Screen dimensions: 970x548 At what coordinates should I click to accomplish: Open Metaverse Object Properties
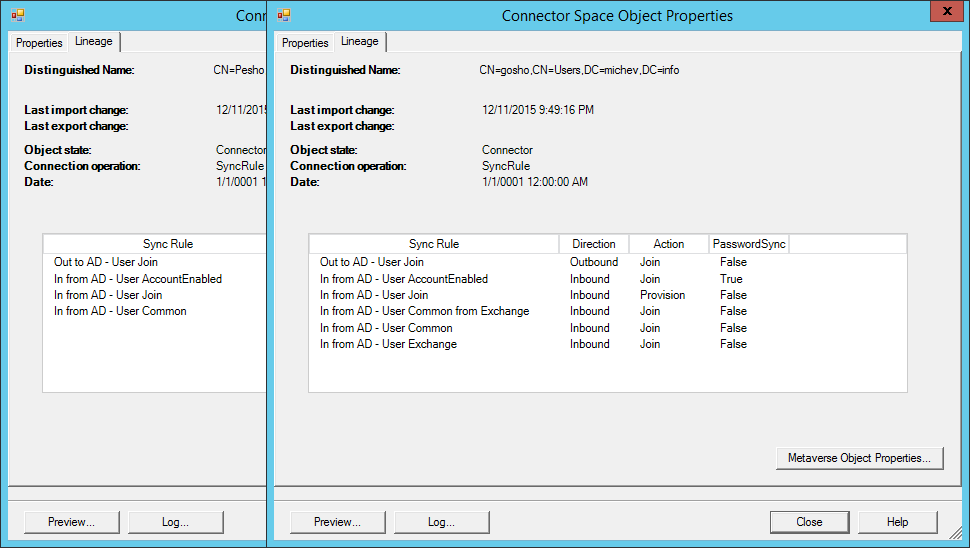[x=859, y=458]
